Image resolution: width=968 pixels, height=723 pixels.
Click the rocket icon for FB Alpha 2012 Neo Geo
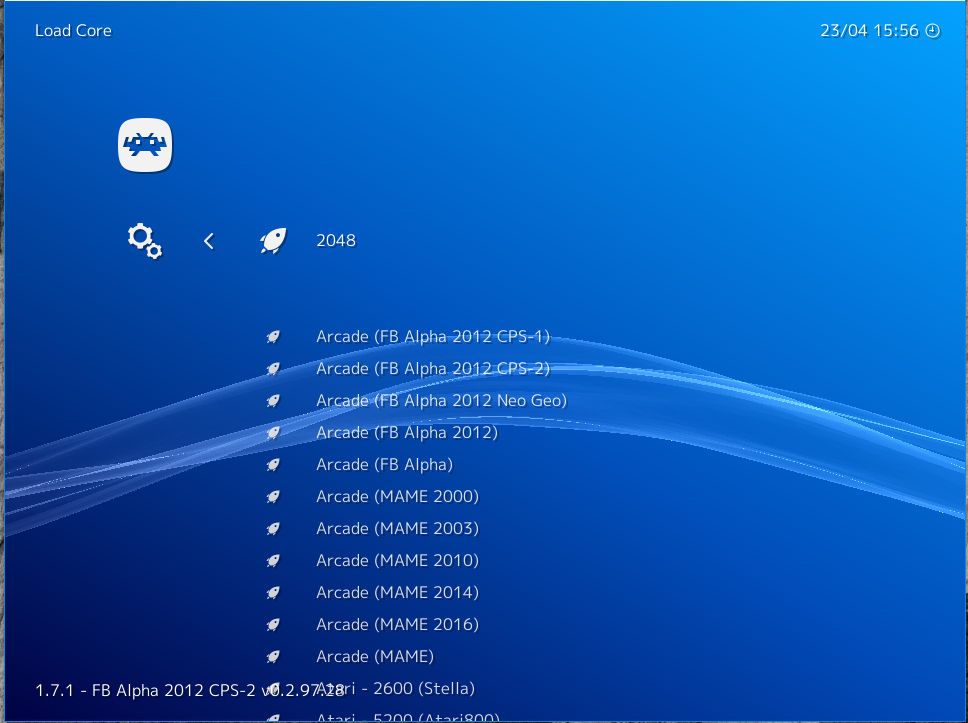pos(273,401)
